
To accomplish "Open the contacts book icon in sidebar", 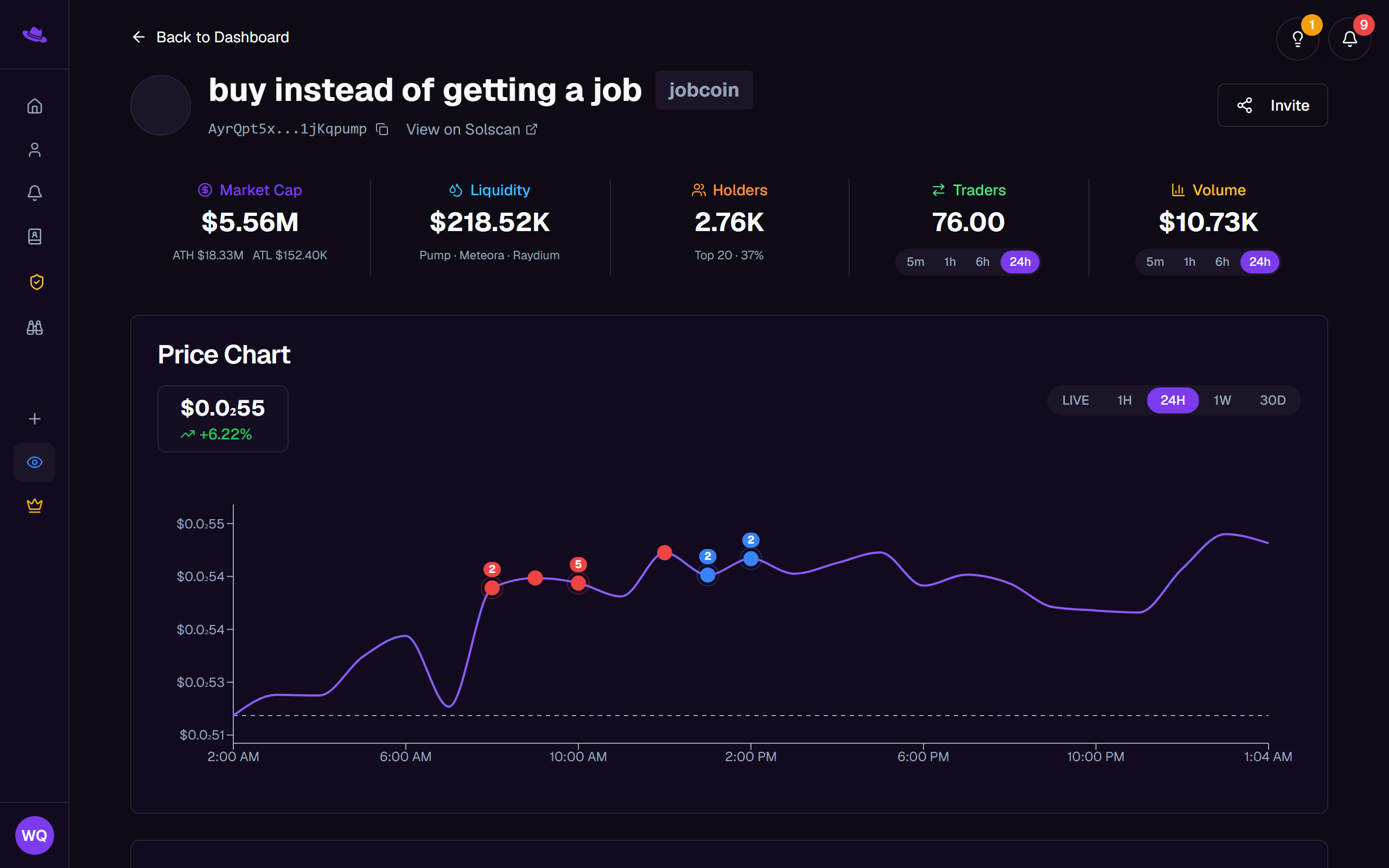I will (x=34, y=237).
